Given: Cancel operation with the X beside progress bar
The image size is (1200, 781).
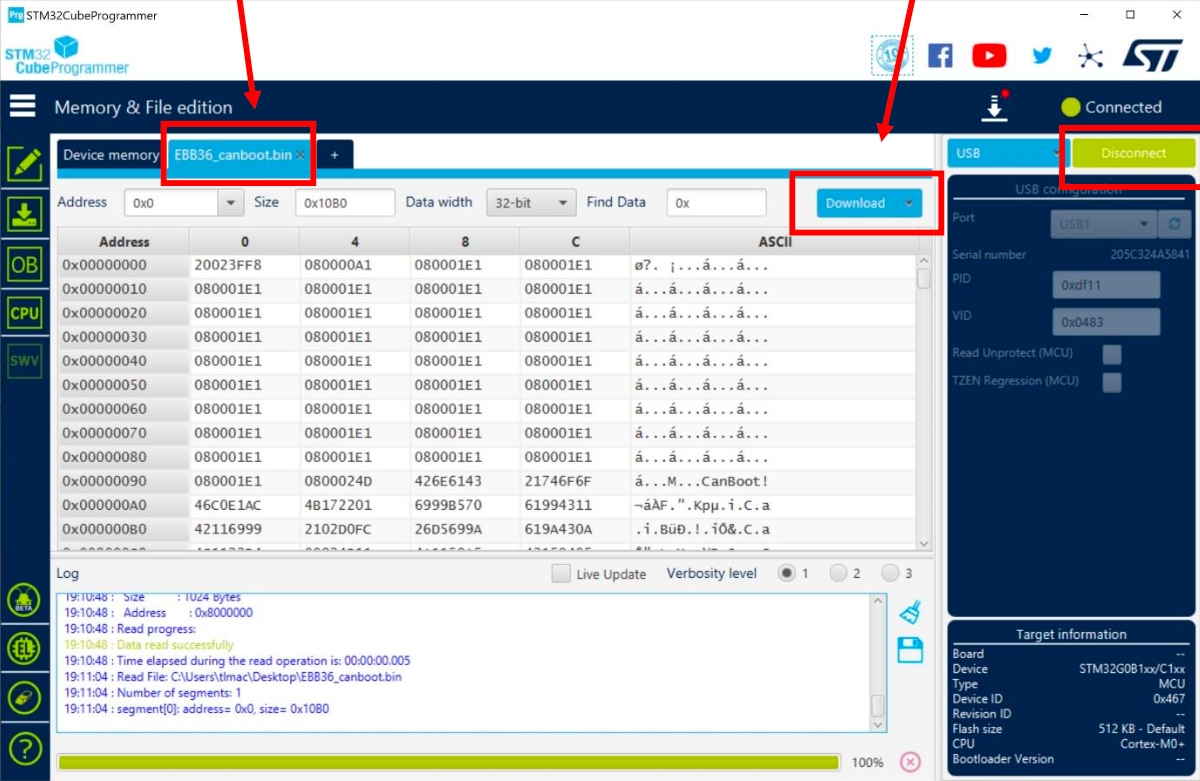Looking at the screenshot, I should 910,762.
